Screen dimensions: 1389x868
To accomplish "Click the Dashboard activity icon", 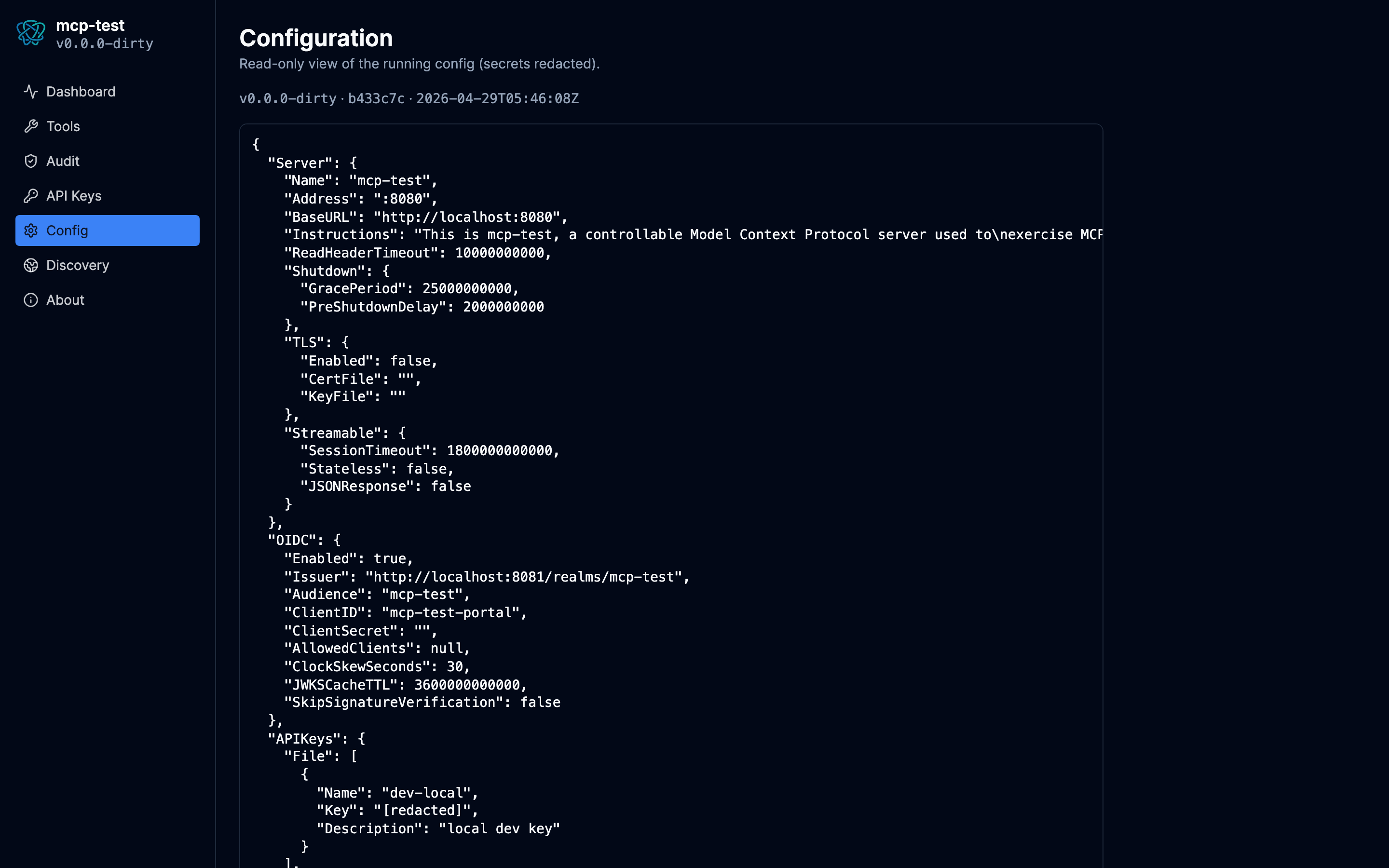I will tap(31, 91).
